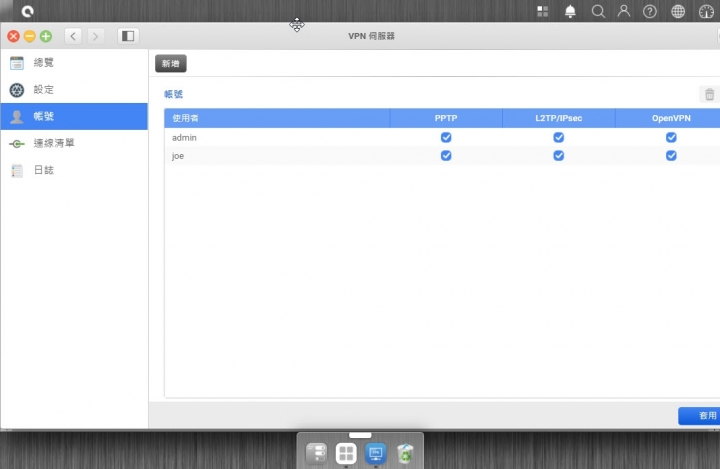The height and width of the screenshot is (469, 720).
Task: Click the trash delete icon above table
Action: point(709,94)
